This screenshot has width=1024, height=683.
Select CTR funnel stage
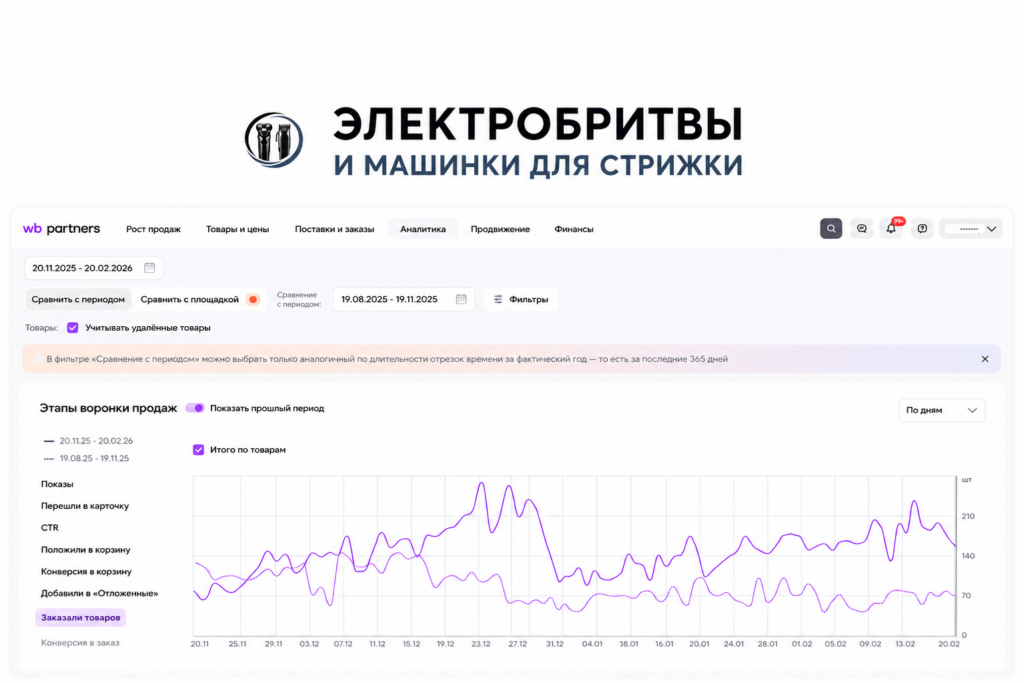pyautogui.click(x=50, y=528)
